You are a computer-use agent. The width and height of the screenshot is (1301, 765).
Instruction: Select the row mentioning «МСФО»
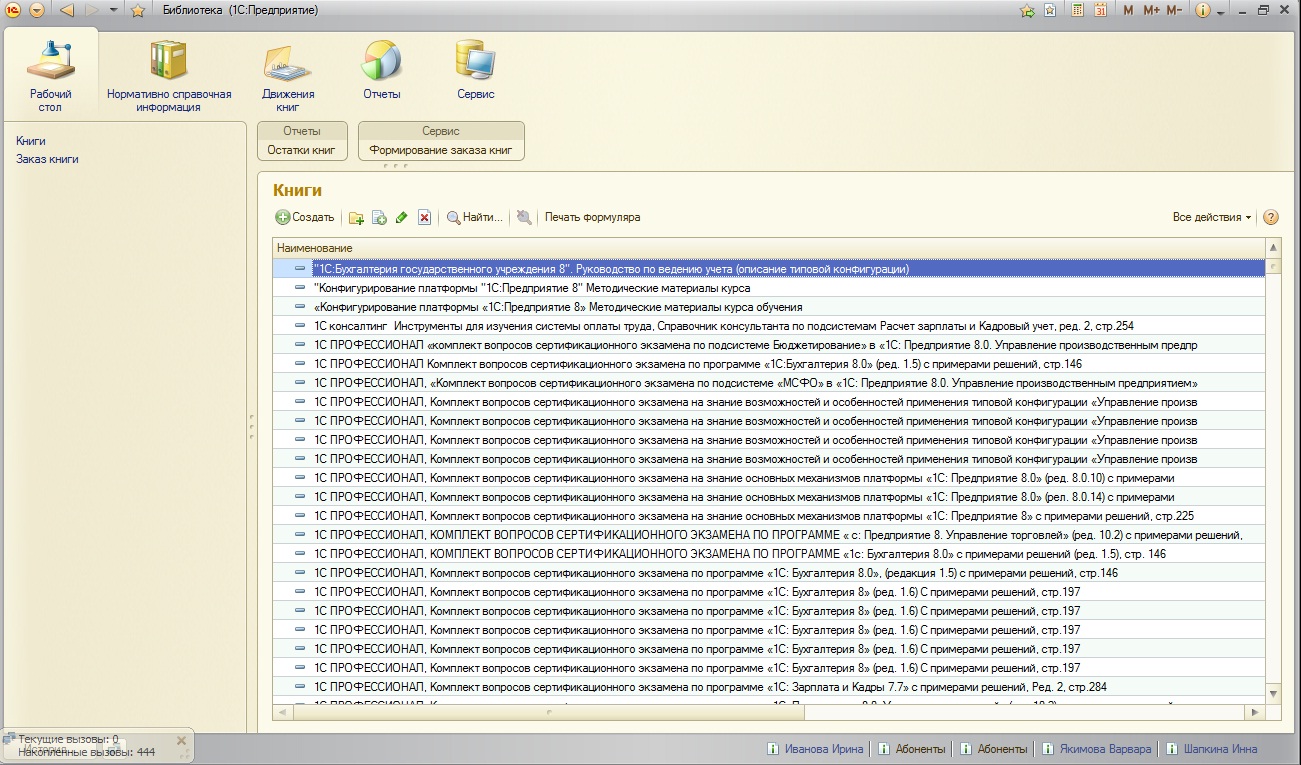(x=769, y=383)
